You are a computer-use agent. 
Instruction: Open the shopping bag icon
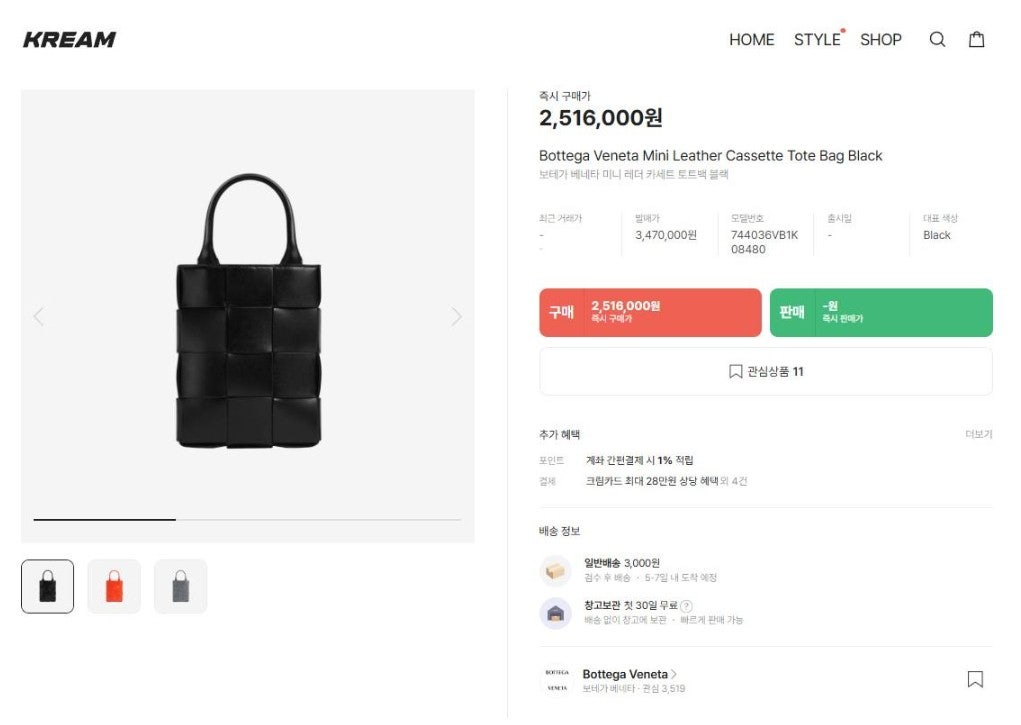976,40
